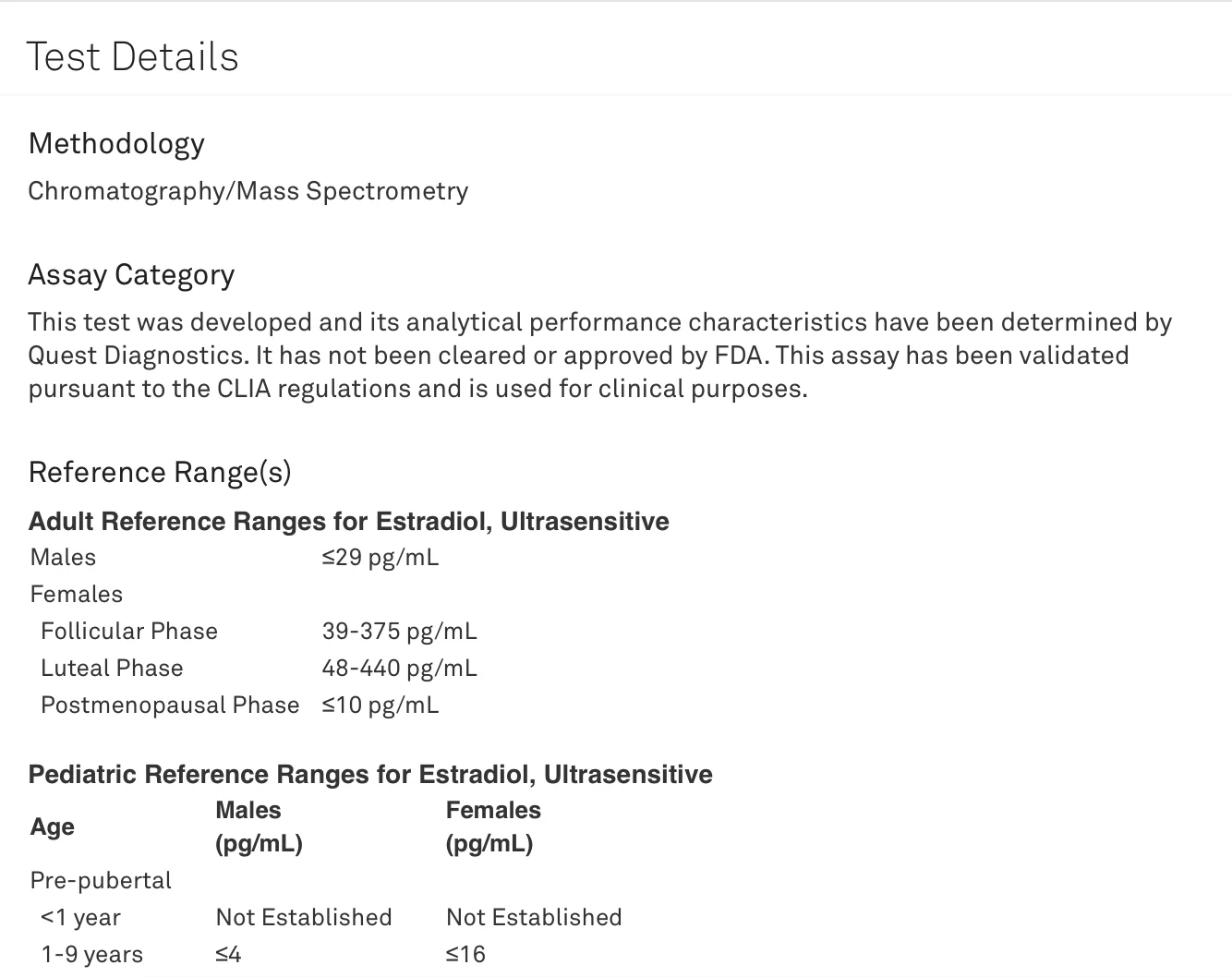This screenshot has width=1232, height=977.
Task: Click the 48-440 pg/mL value
Action: coord(399,669)
